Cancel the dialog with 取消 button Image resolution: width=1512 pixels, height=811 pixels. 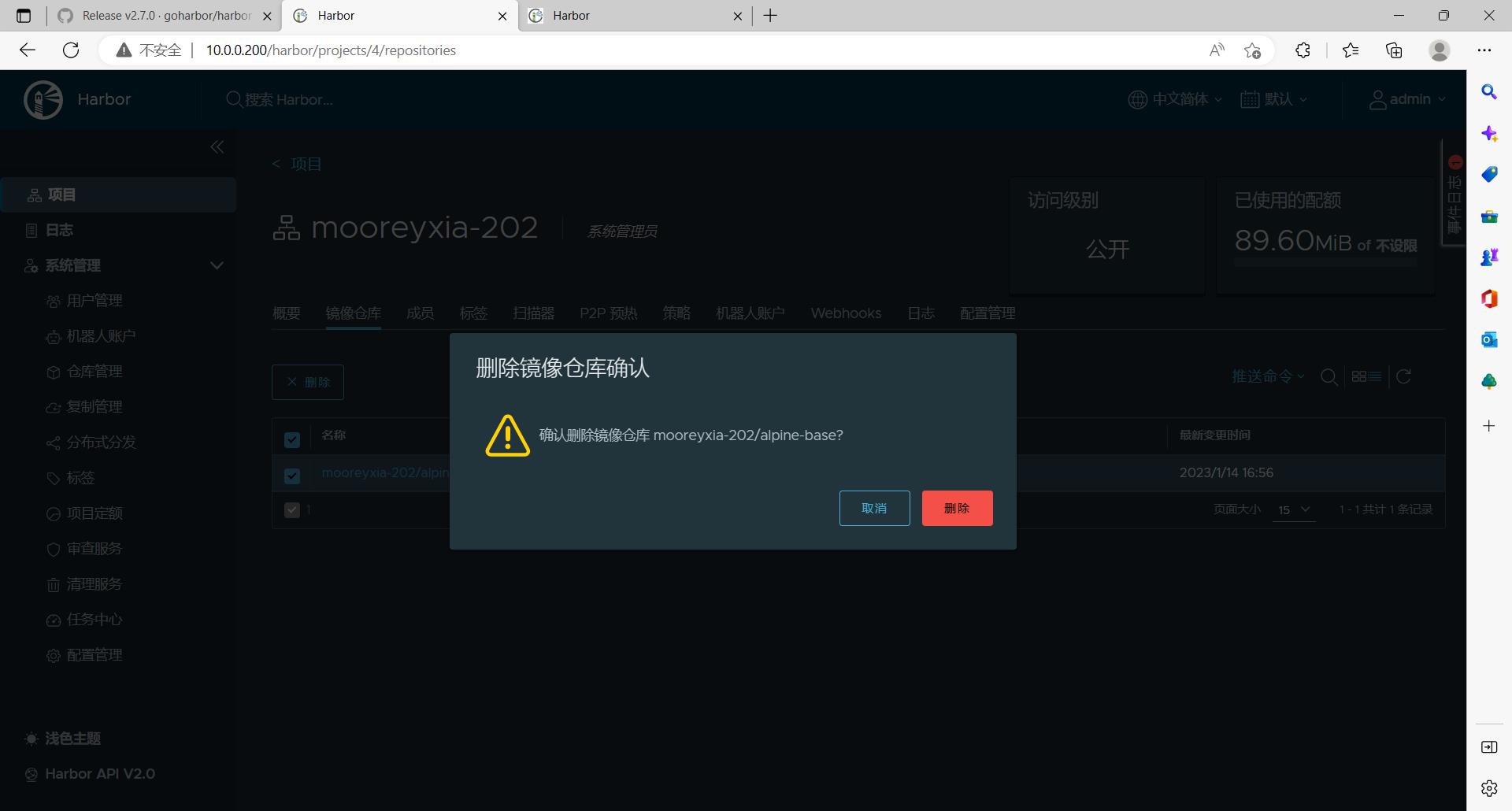tap(874, 508)
